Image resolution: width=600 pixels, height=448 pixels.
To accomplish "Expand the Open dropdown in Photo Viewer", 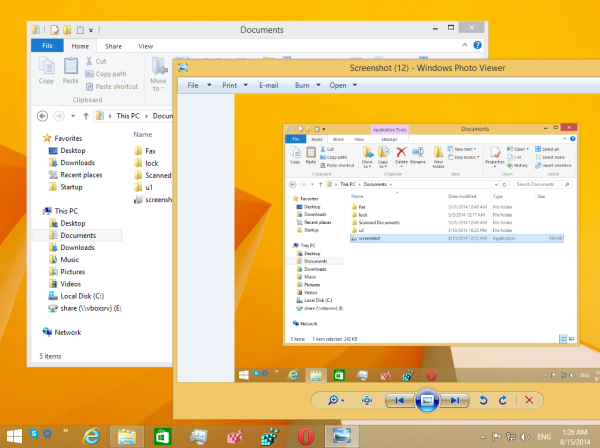I will (355, 85).
